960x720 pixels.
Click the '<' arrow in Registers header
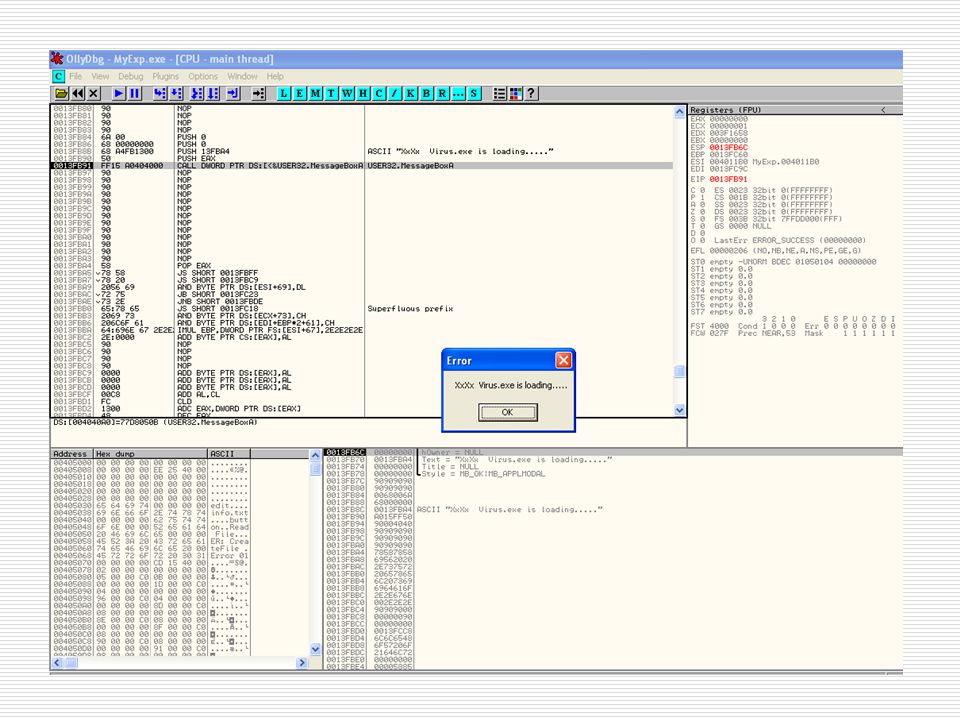click(x=883, y=110)
